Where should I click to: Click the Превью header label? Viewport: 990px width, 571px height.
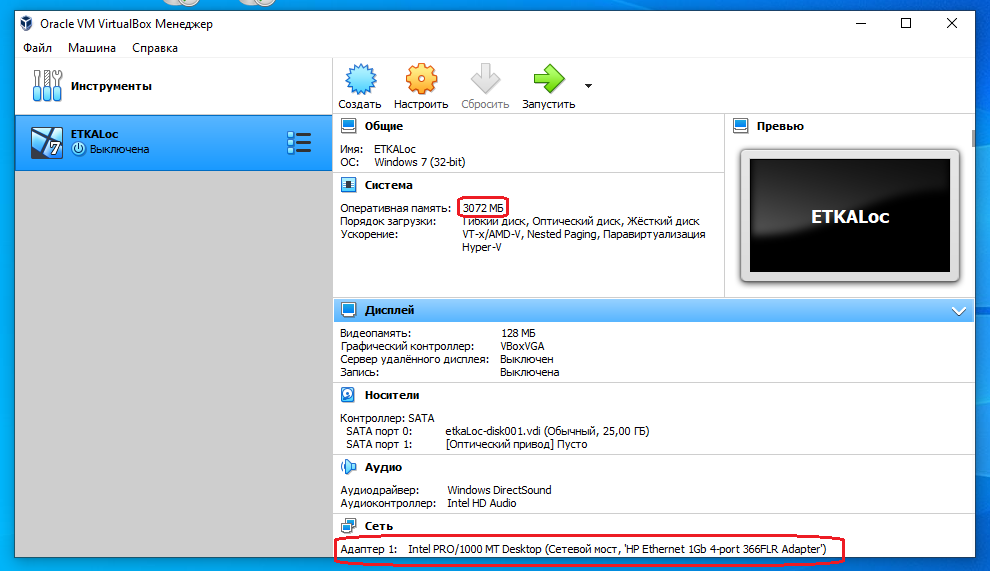[780, 126]
